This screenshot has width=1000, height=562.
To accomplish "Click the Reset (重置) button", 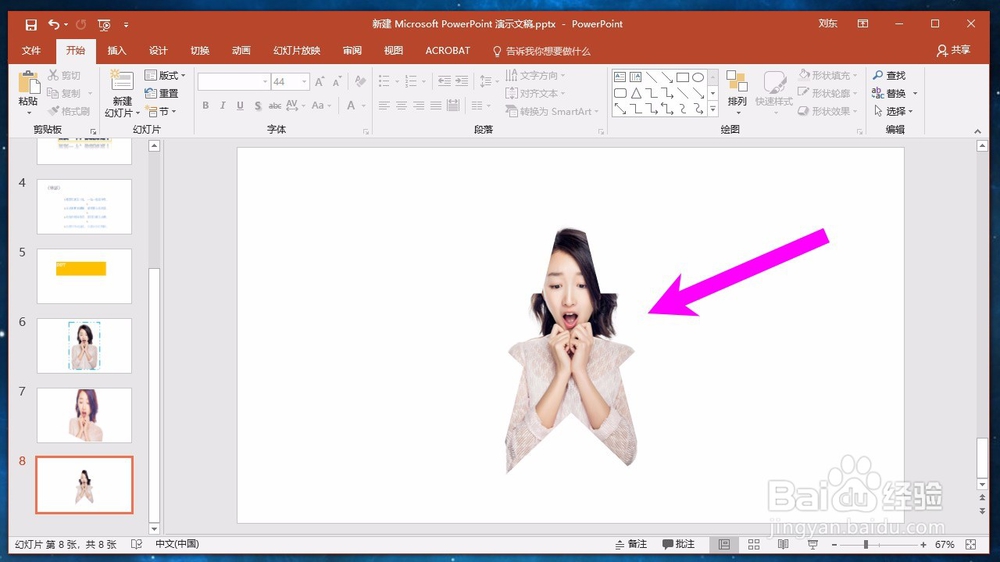I will tap(161, 93).
